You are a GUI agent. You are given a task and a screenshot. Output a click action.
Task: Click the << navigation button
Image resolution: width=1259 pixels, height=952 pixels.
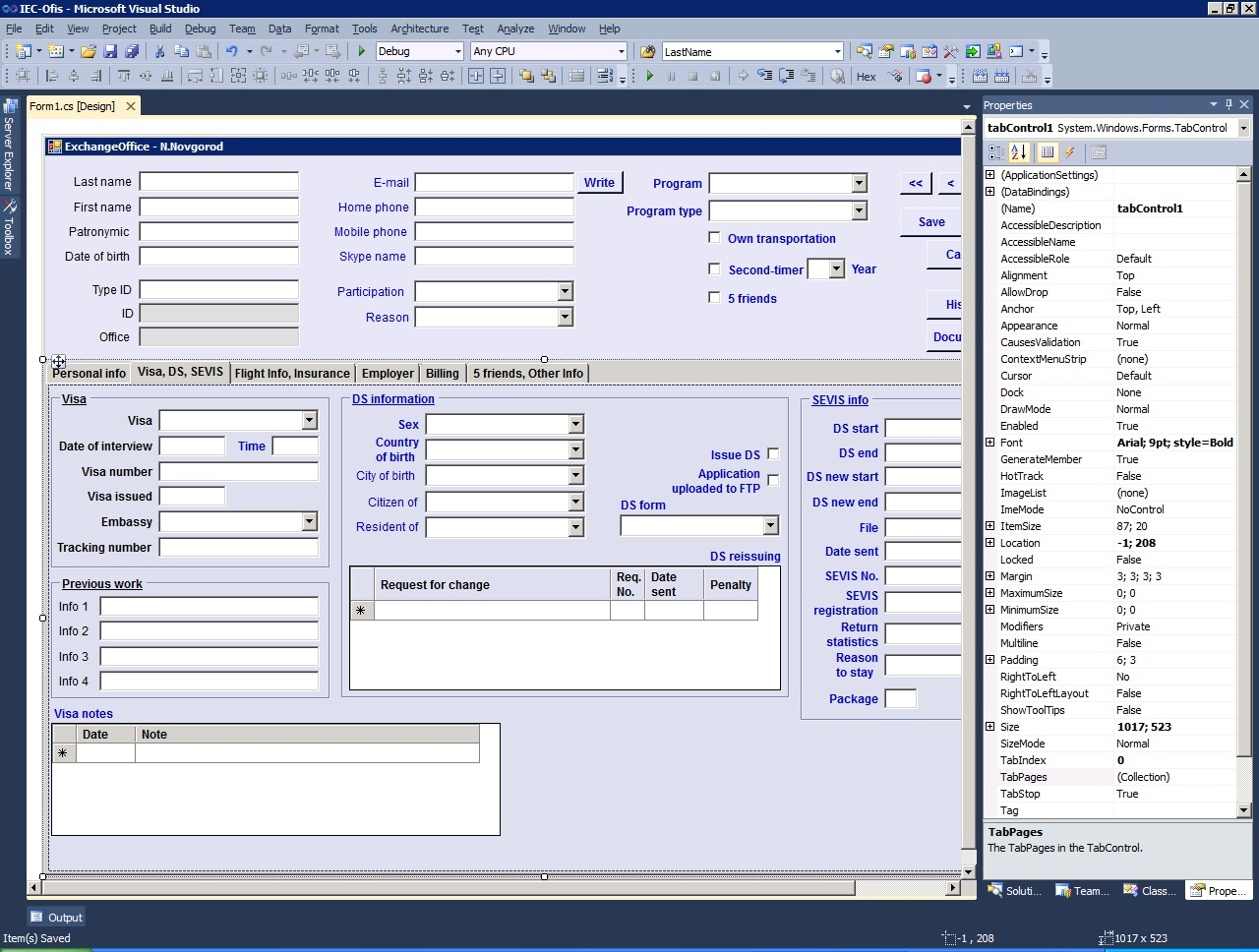916,183
